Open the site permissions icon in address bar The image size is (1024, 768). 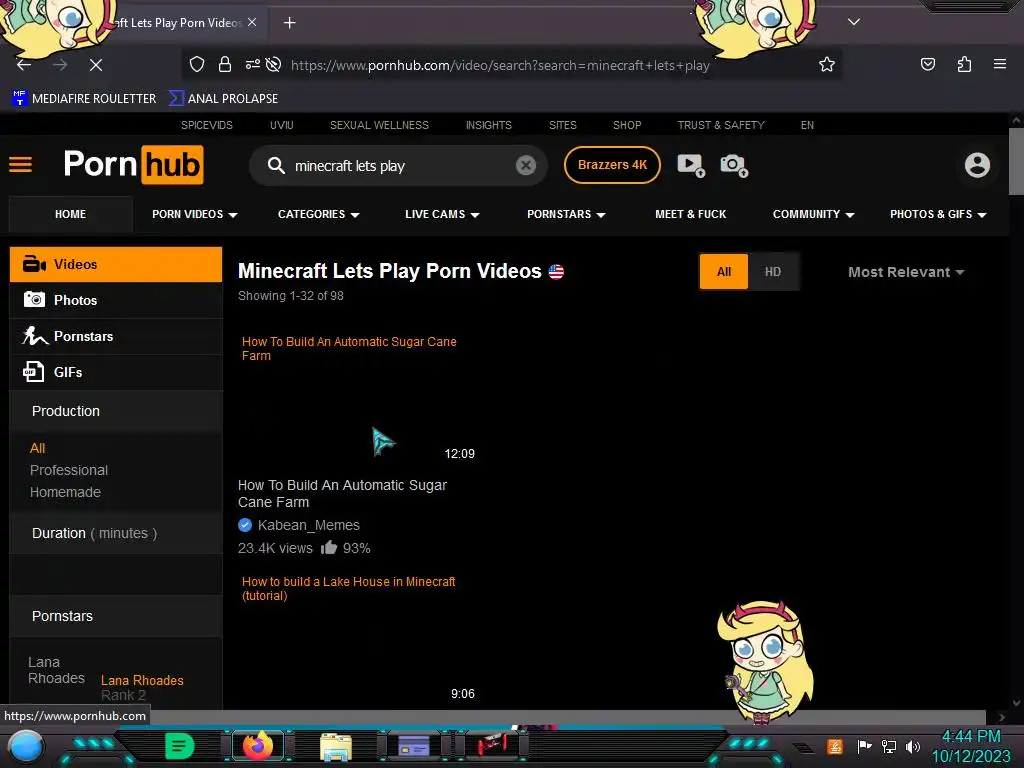click(x=252, y=64)
